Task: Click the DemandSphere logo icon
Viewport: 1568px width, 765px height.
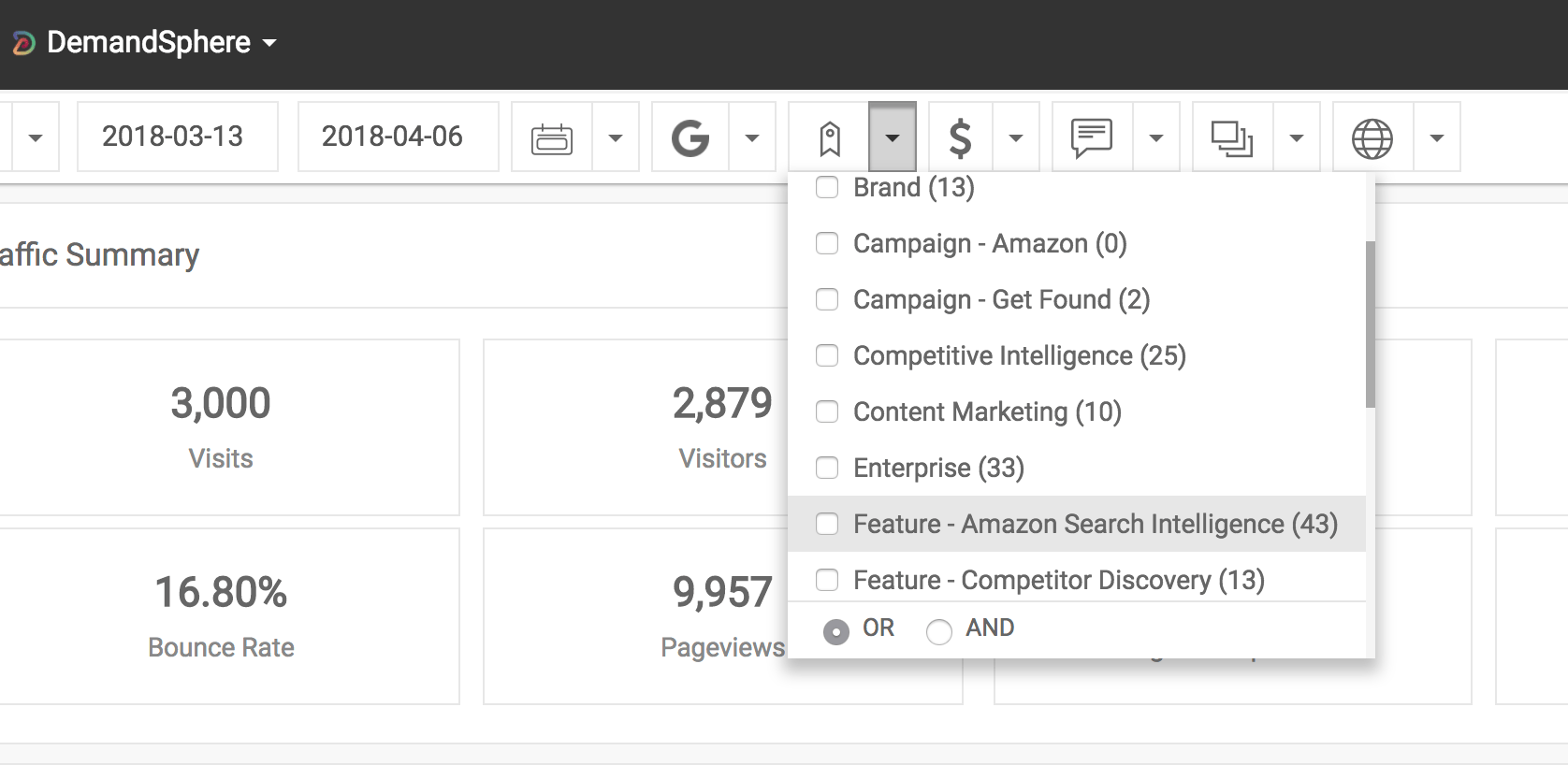Action: (x=23, y=43)
